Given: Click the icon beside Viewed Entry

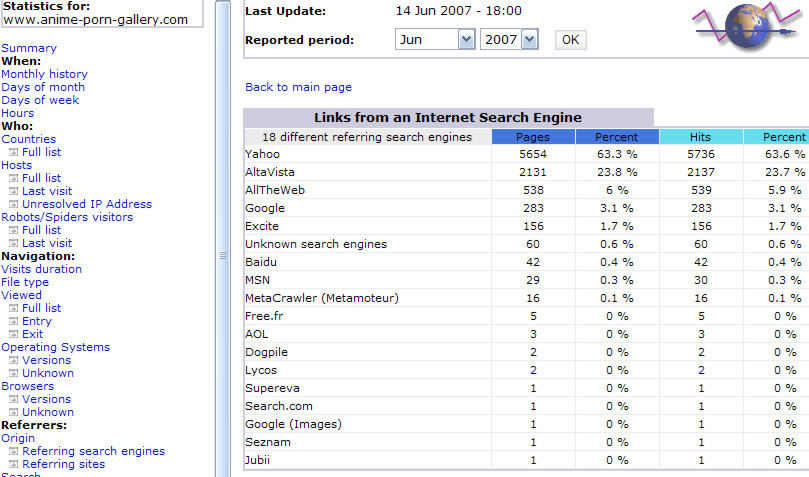Looking at the screenshot, I should tap(14, 322).
